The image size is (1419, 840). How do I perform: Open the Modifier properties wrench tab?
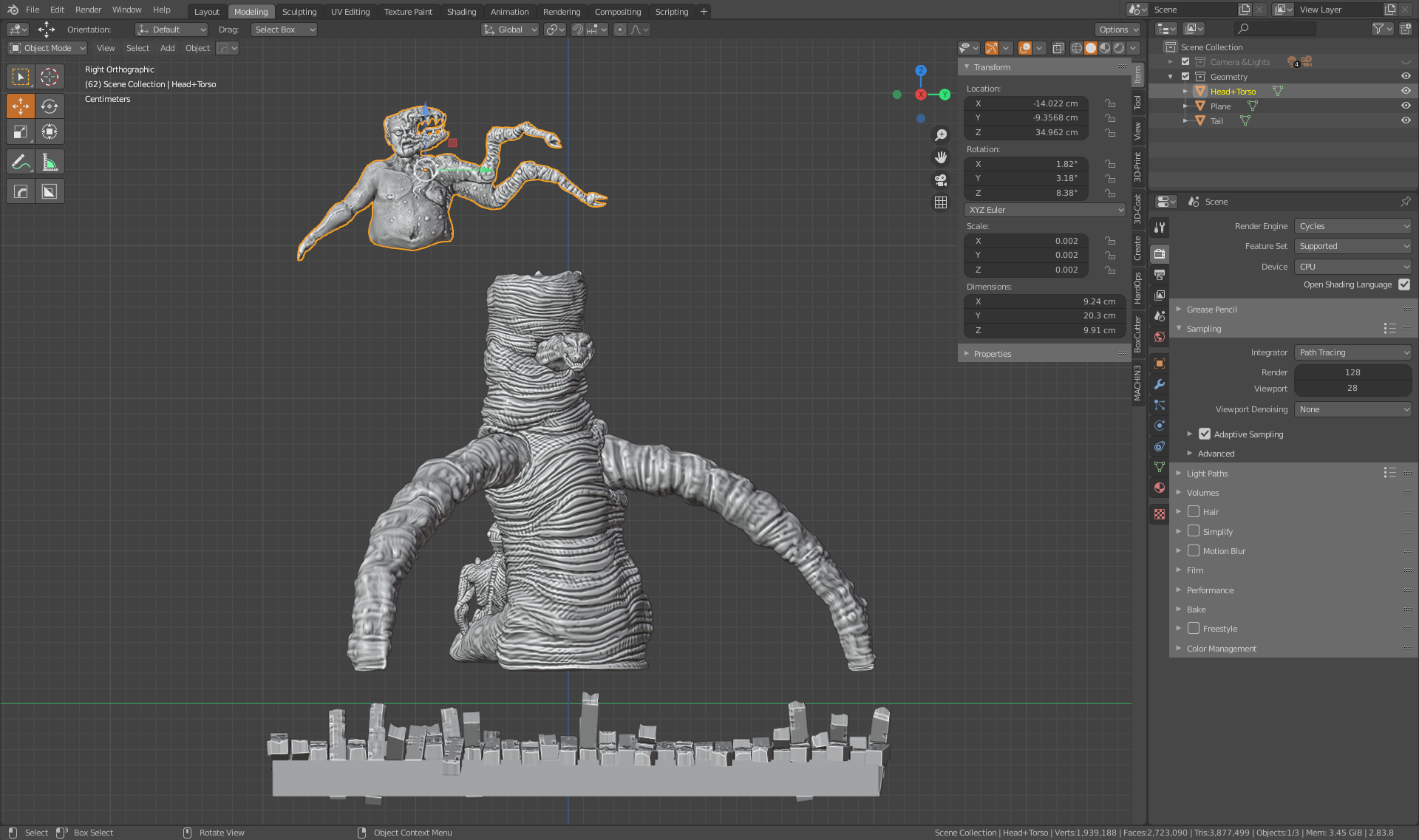[x=1159, y=384]
